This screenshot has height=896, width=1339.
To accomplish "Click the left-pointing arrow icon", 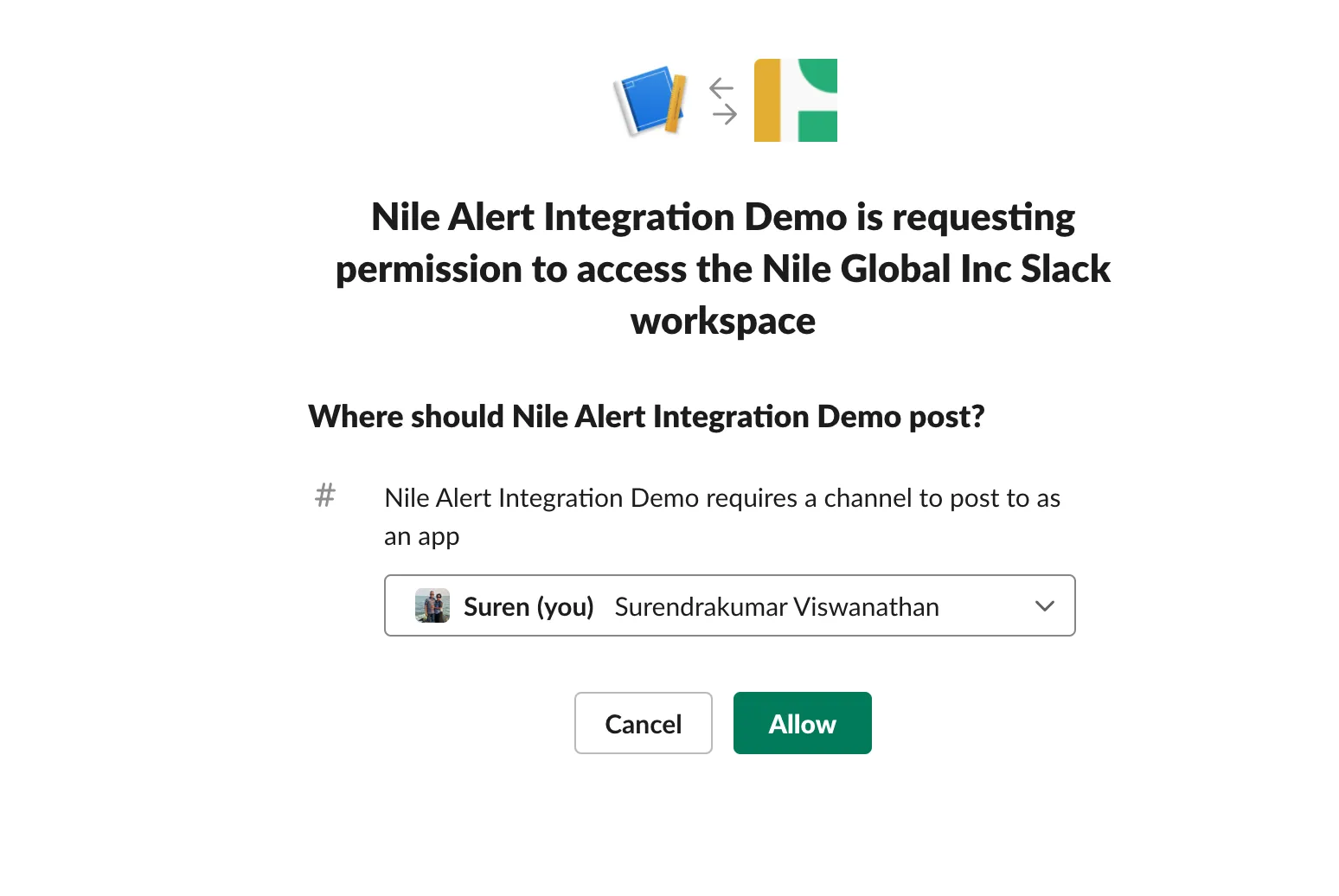I will (721, 87).
